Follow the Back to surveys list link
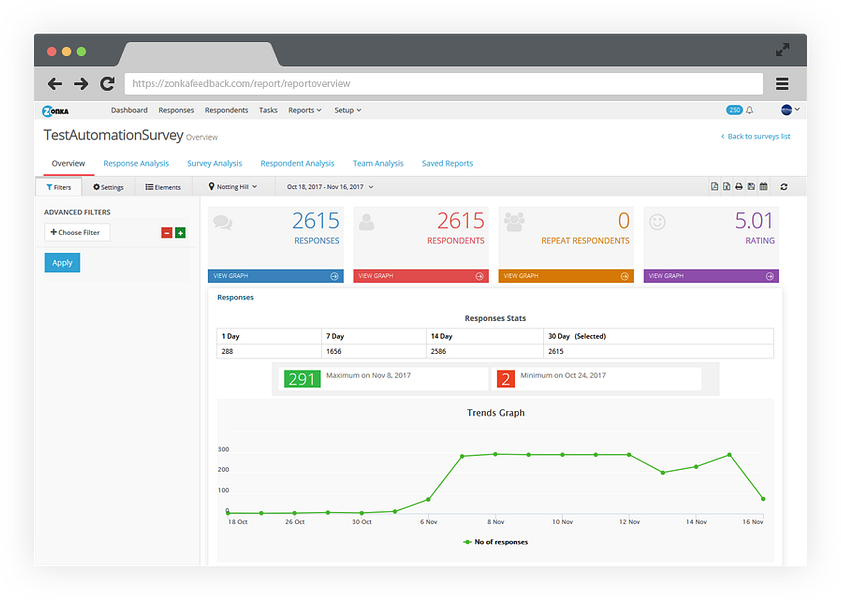This screenshot has height=600, width=841. point(755,136)
